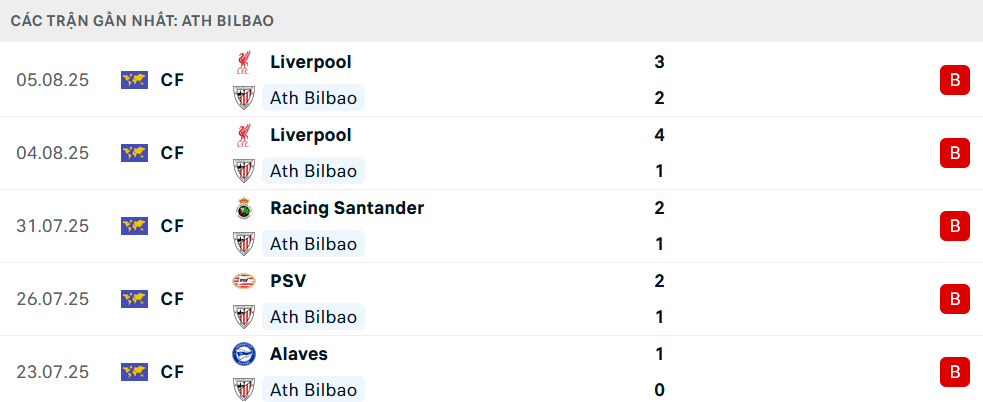Viewport: 983px width, 402px height.
Task: Click Ath Bilbao crest in 05.08.25 match
Action: 243,98
